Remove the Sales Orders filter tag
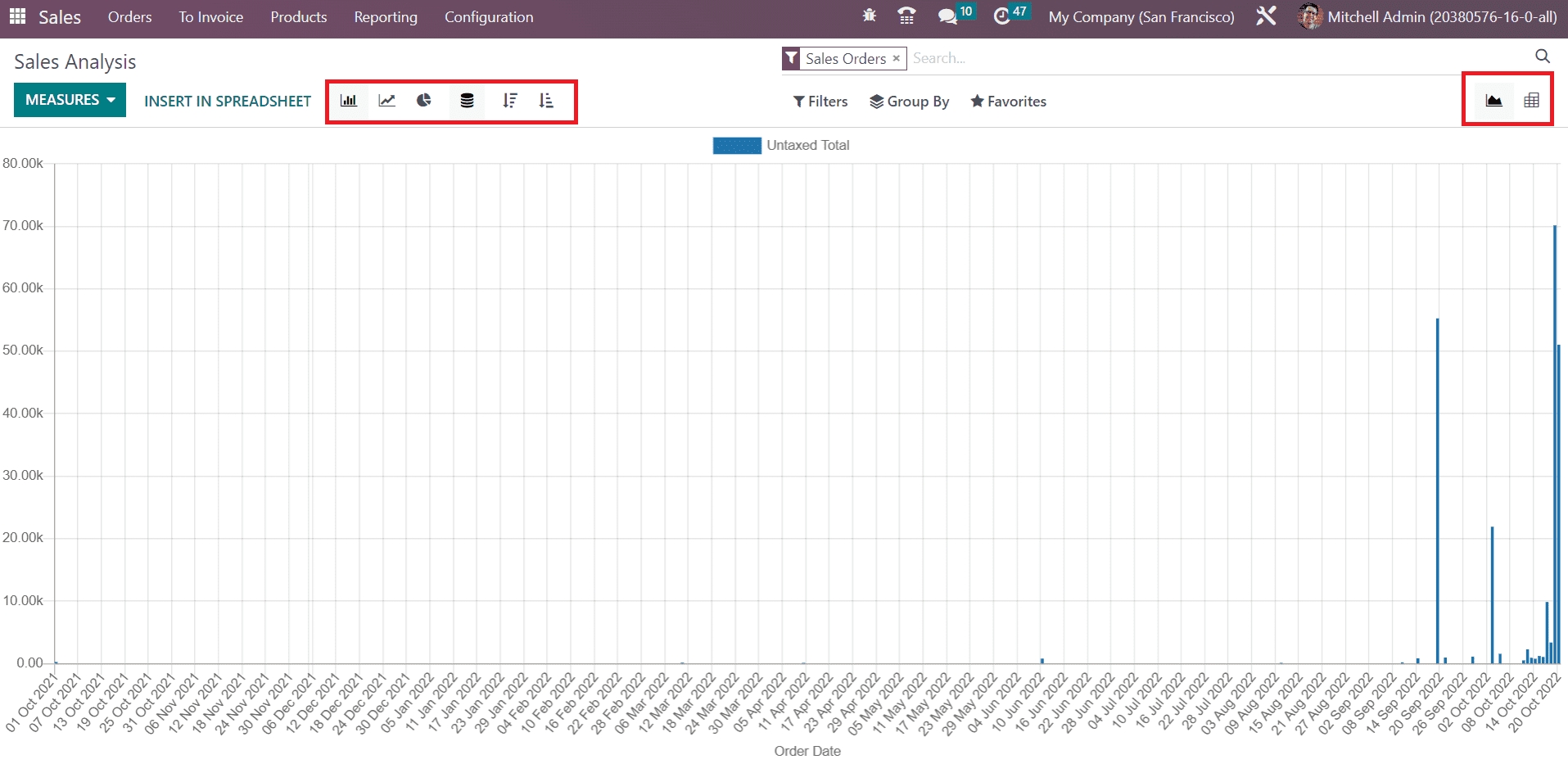 897,58
